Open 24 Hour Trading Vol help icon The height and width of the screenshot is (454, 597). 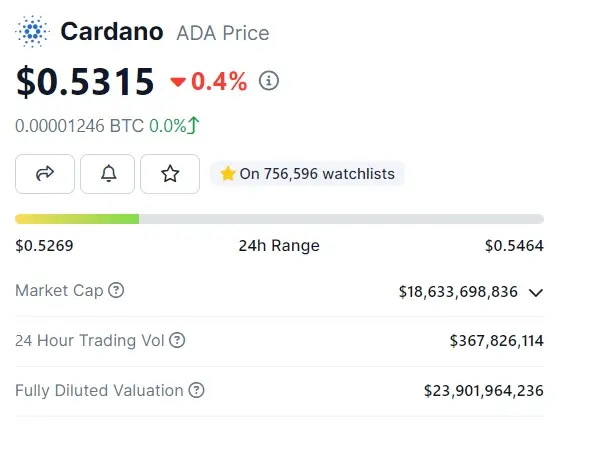point(177,340)
